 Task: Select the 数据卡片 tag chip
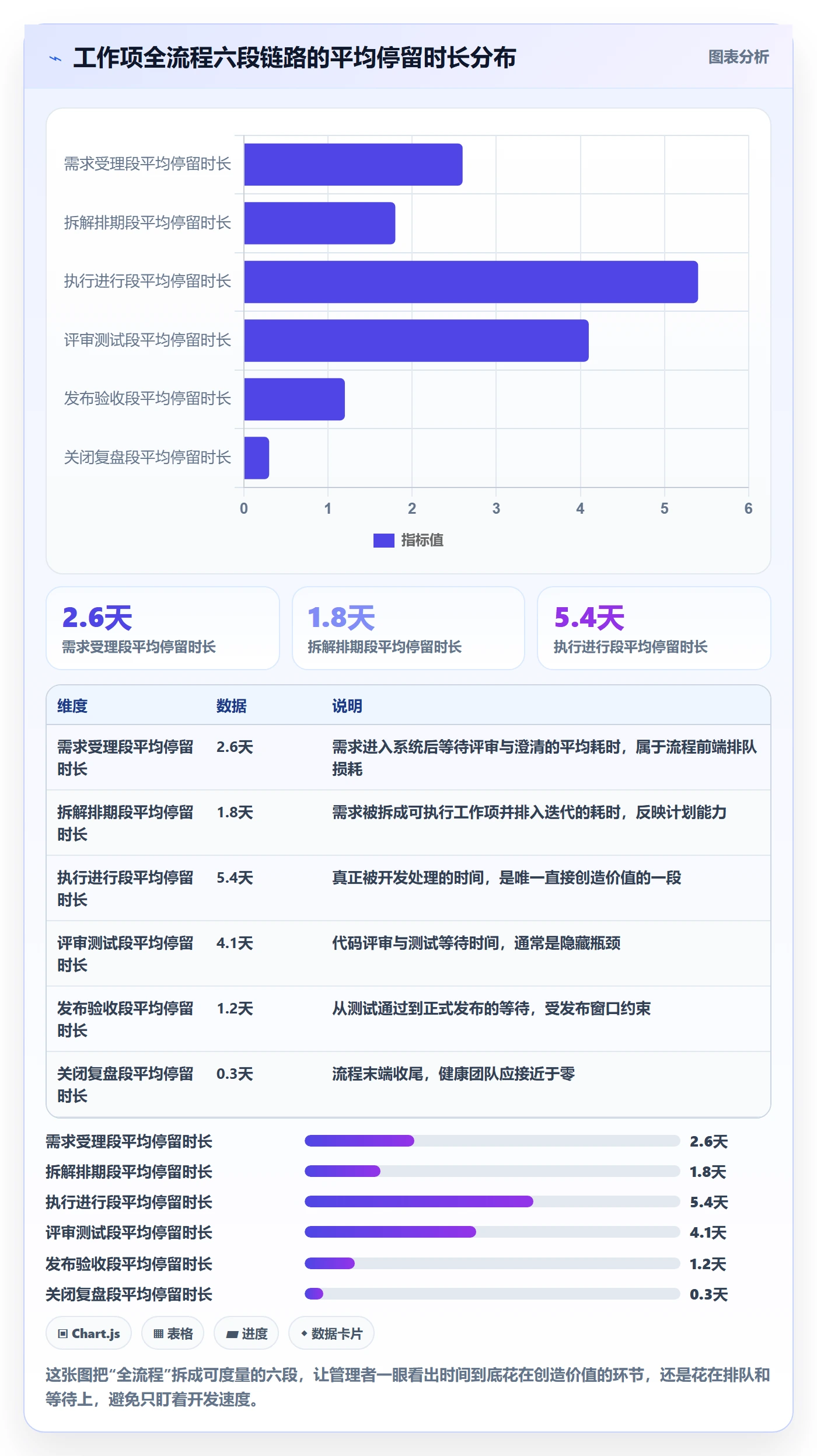331,1333
